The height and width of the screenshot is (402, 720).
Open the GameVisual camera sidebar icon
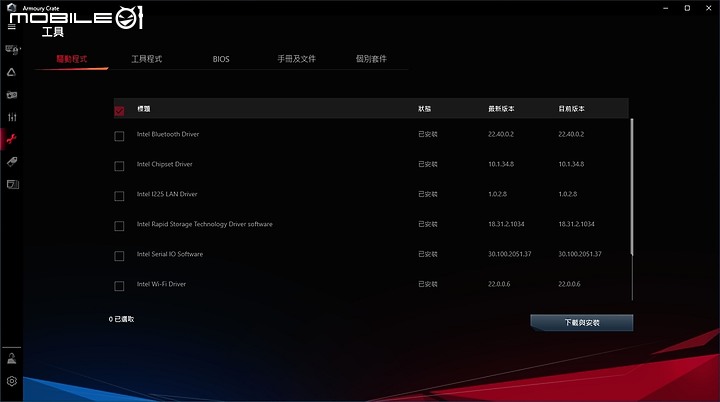(x=12, y=95)
